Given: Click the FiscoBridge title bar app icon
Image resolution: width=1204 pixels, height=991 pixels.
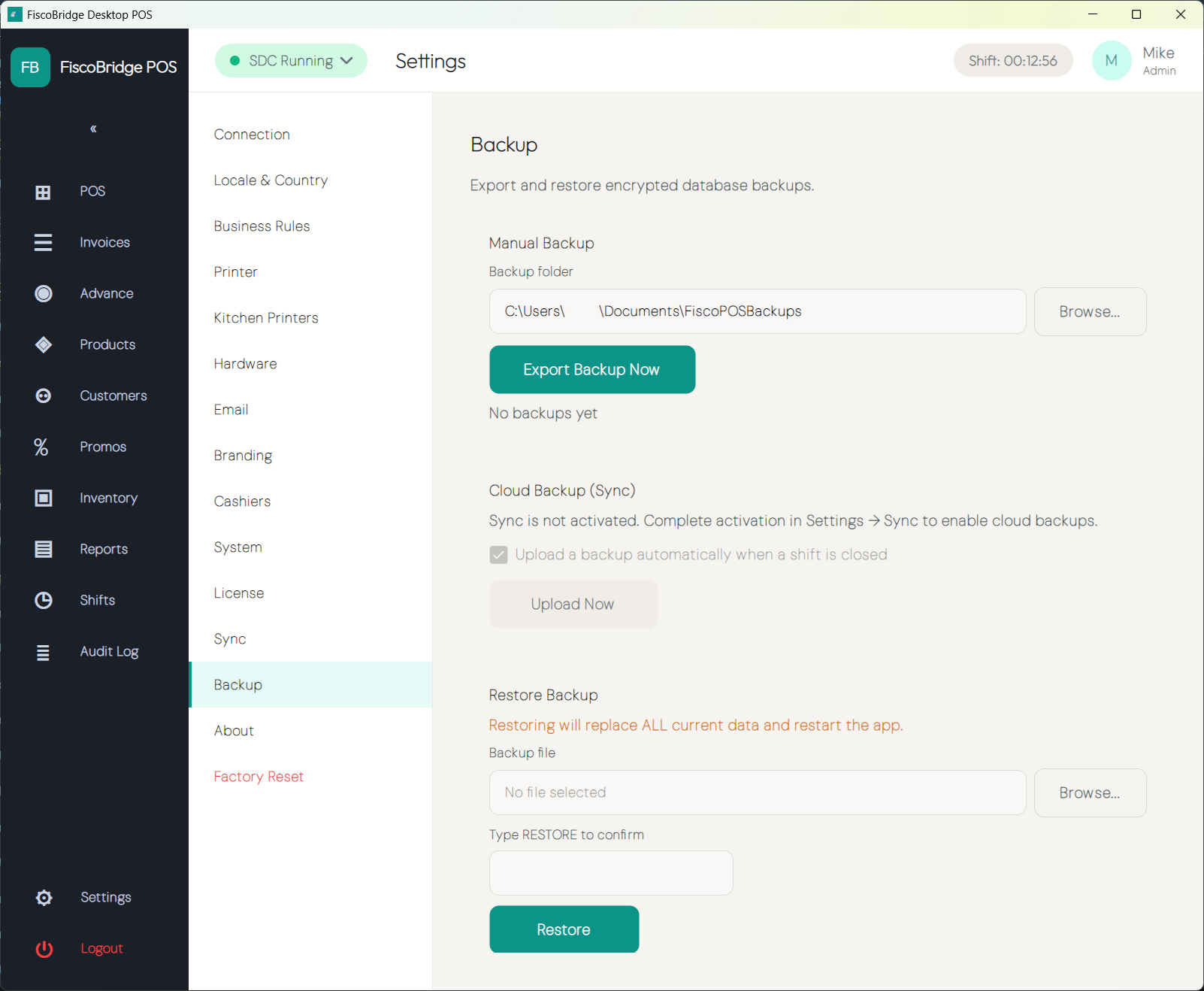Looking at the screenshot, I should coord(15,14).
